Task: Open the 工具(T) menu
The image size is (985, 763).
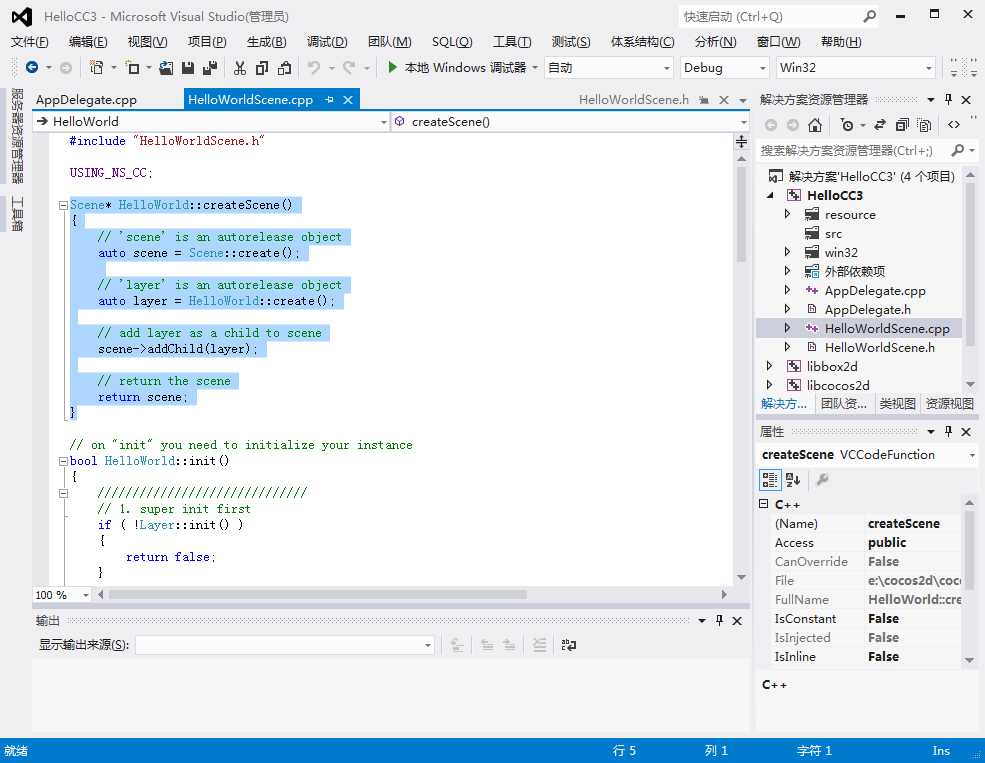Action: pyautogui.click(x=512, y=41)
